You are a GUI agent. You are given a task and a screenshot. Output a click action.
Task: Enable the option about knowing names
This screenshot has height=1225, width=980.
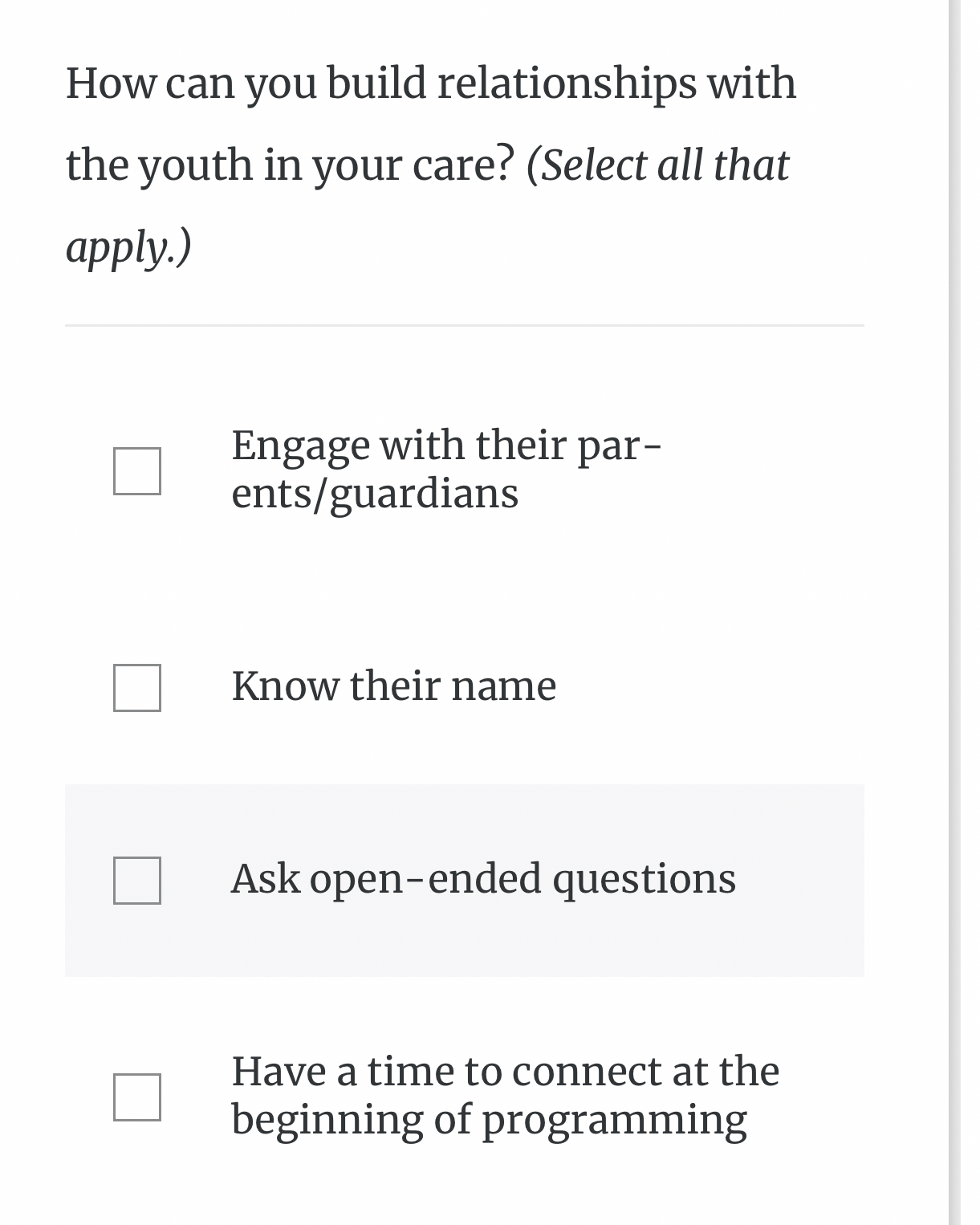(137, 686)
